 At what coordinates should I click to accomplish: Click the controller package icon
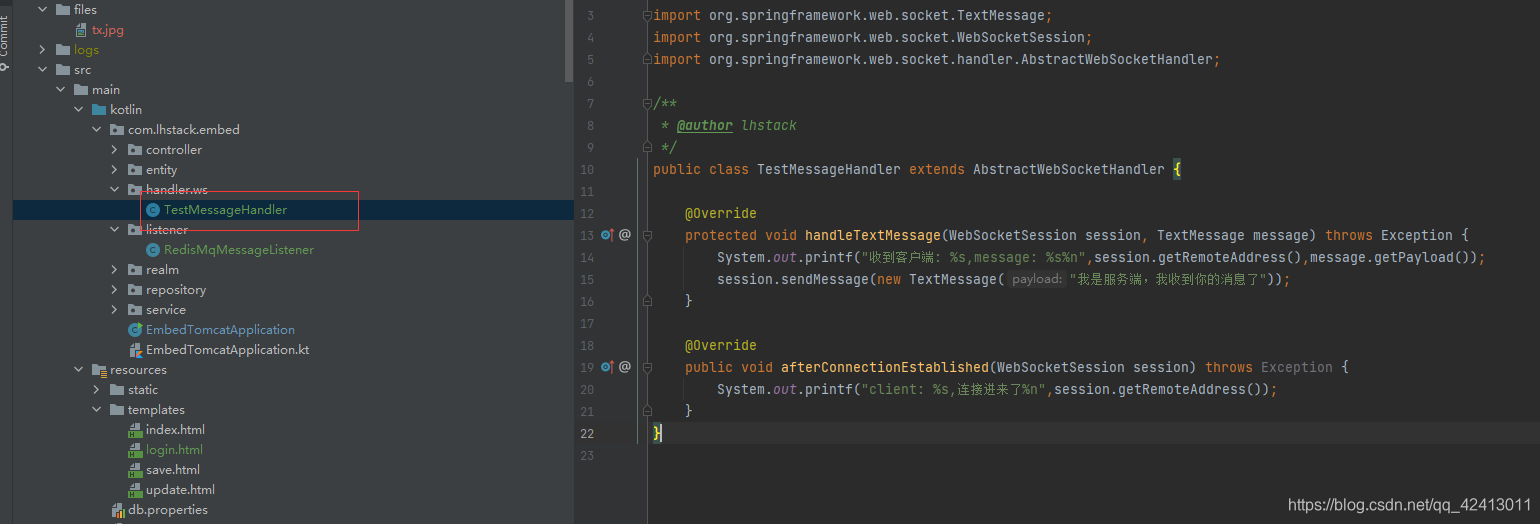(135, 149)
